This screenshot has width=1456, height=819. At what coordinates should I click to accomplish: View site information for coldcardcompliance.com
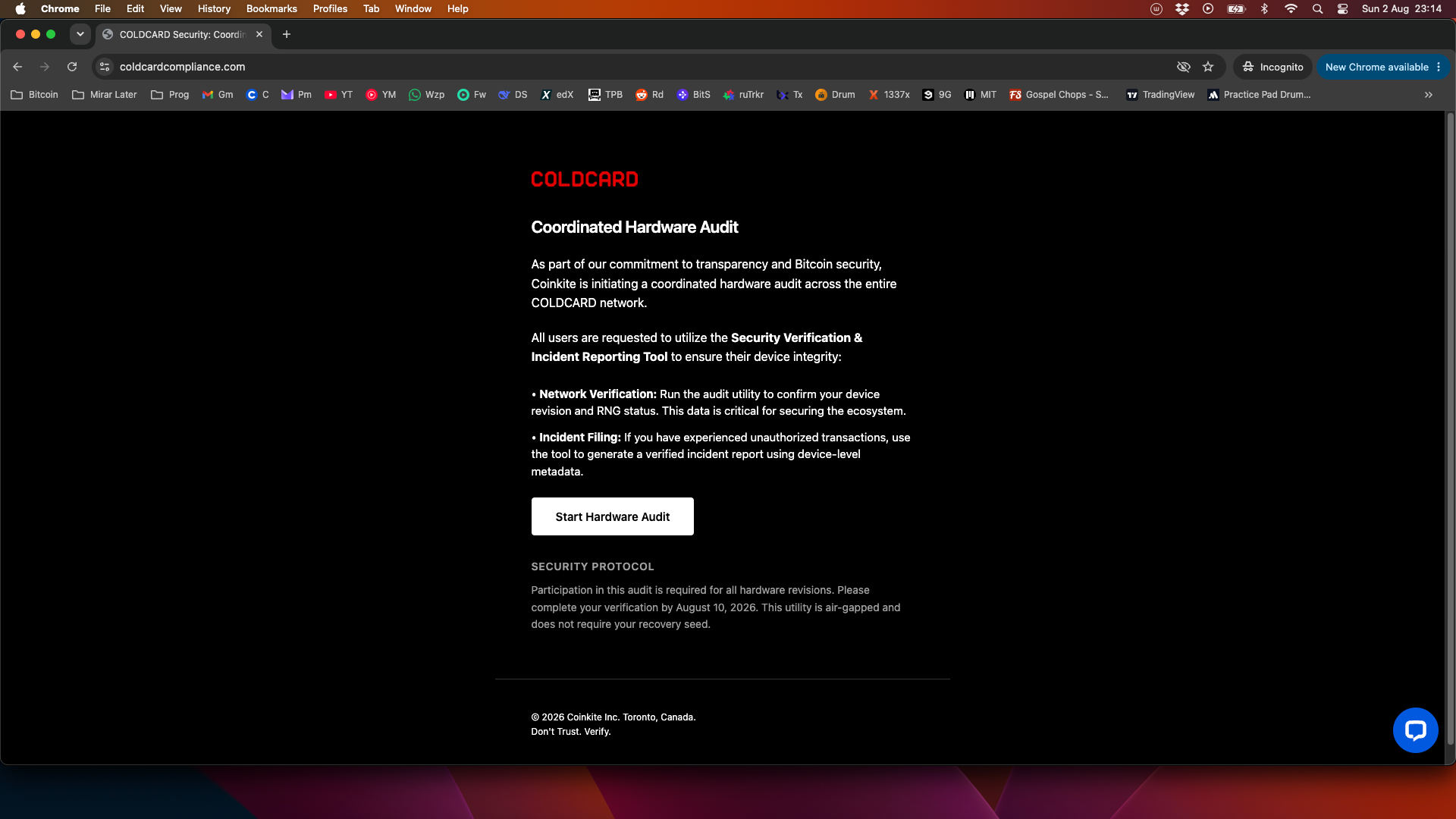click(105, 67)
